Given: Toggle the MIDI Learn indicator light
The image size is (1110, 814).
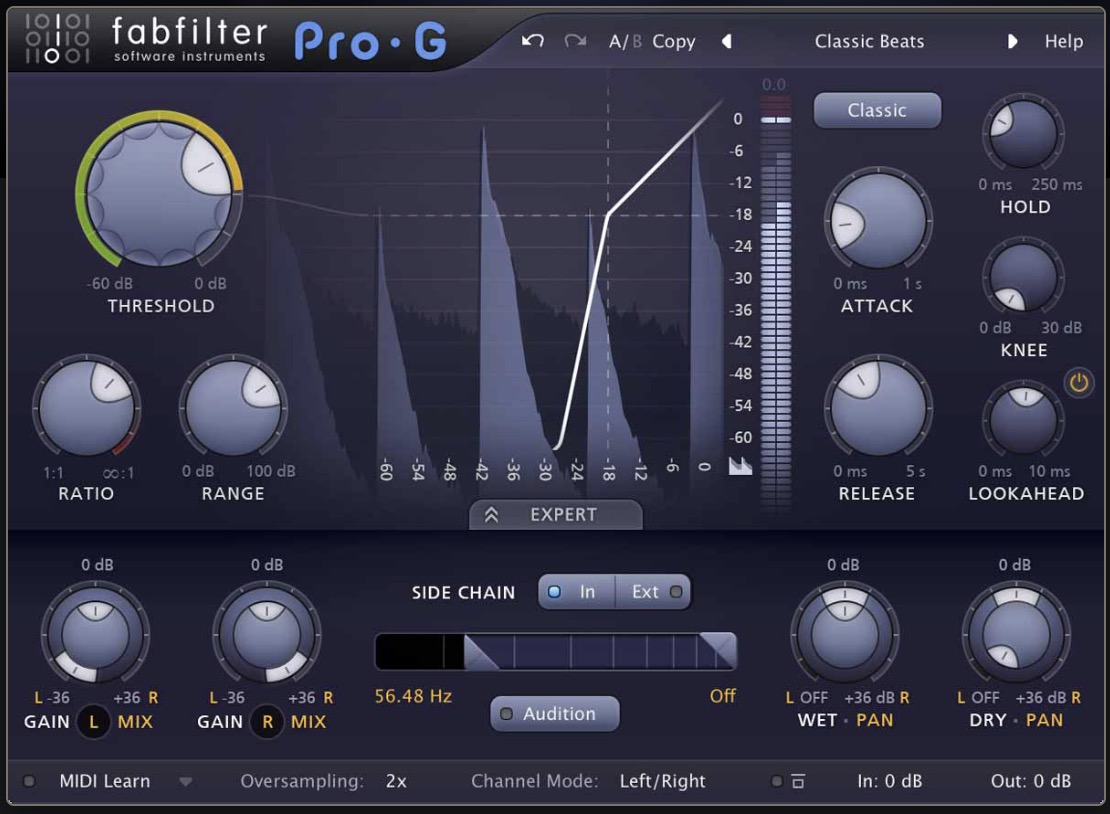Looking at the screenshot, I should [29, 781].
